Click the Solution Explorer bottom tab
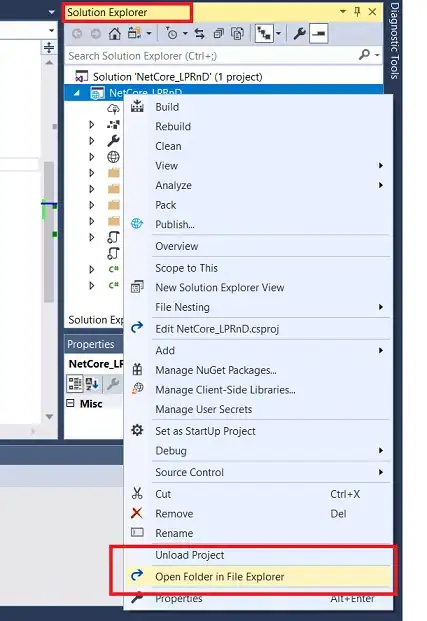427x621 pixels. pos(95,320)
